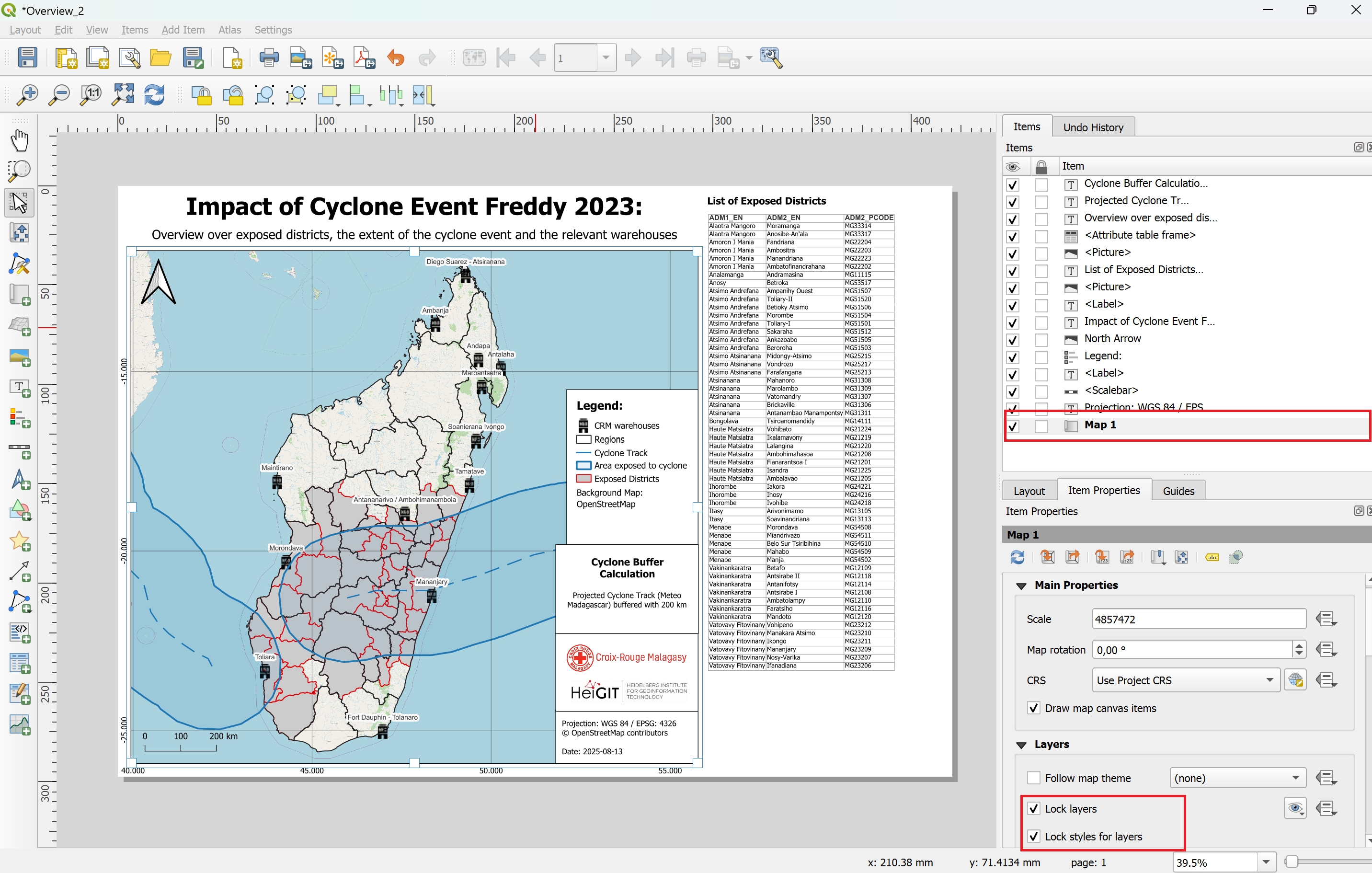Screen dimensions: 1372x873
Task: Save the layout project
Action: (x=27, y=57)
